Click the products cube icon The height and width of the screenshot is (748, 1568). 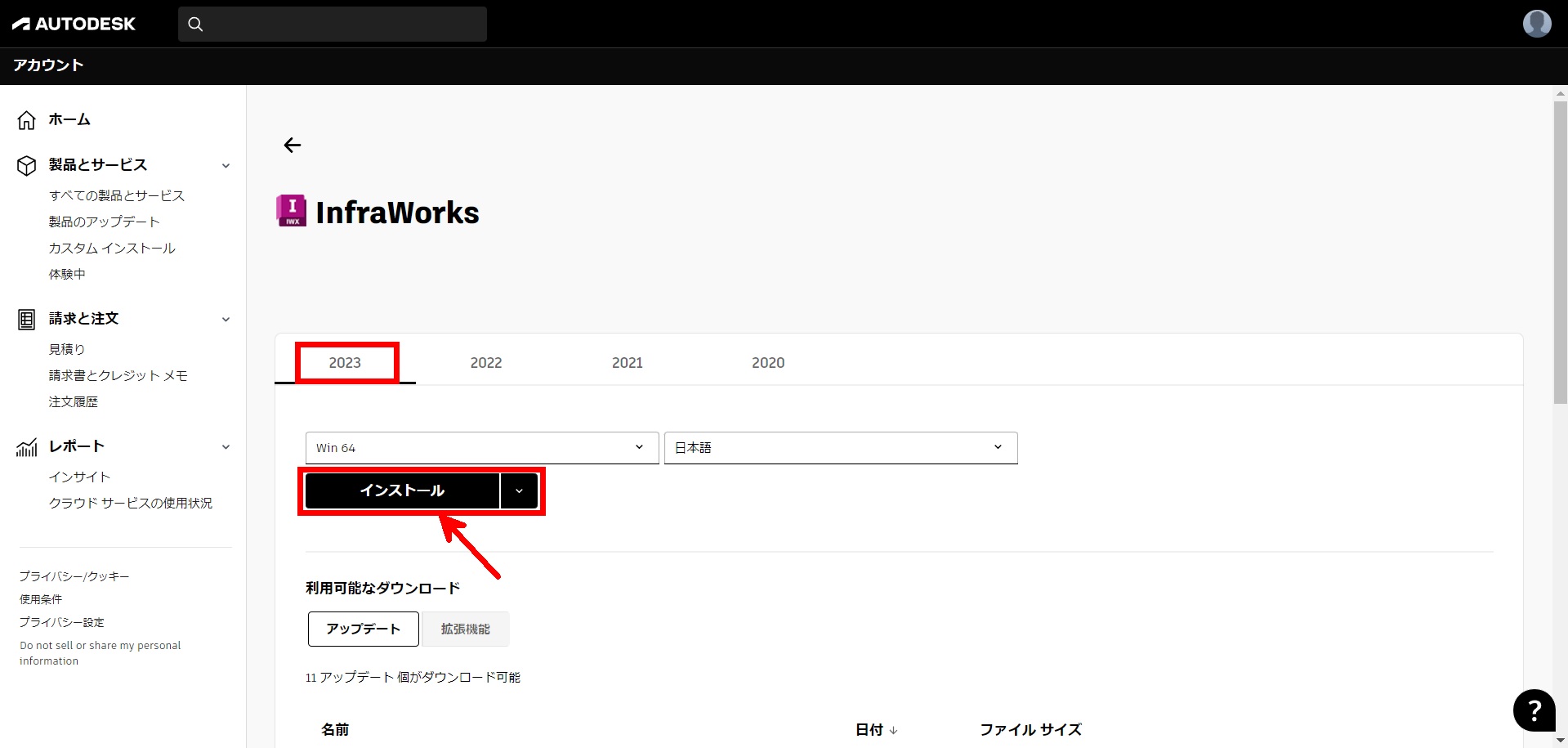tap(27, 166)
